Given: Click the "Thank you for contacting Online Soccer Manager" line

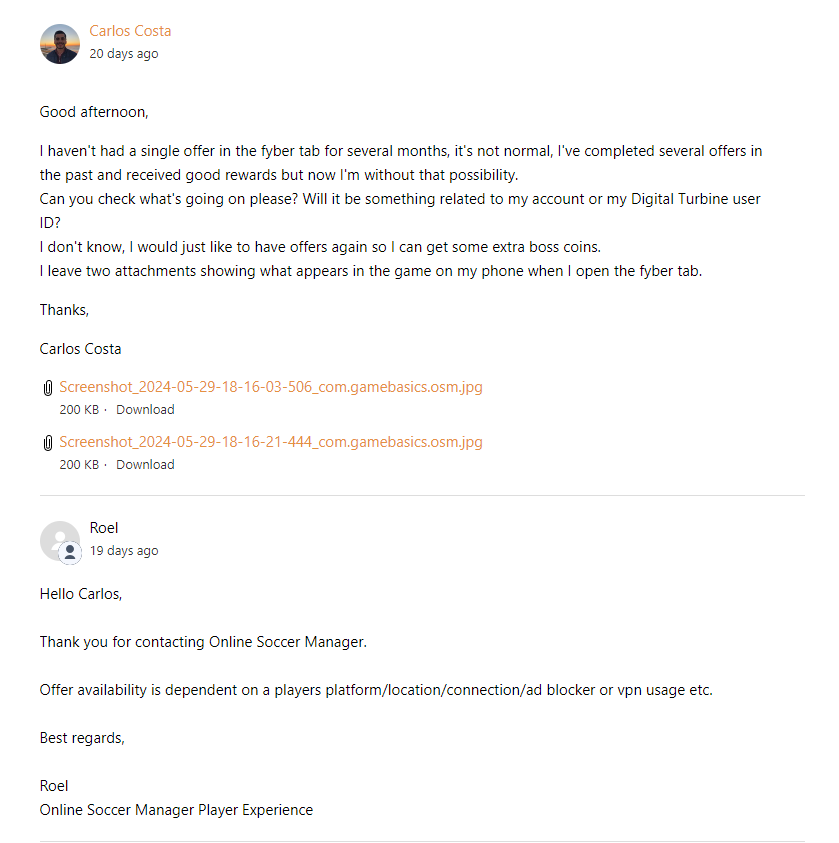Looking at the screenshot, I should [x=203, y=642].
